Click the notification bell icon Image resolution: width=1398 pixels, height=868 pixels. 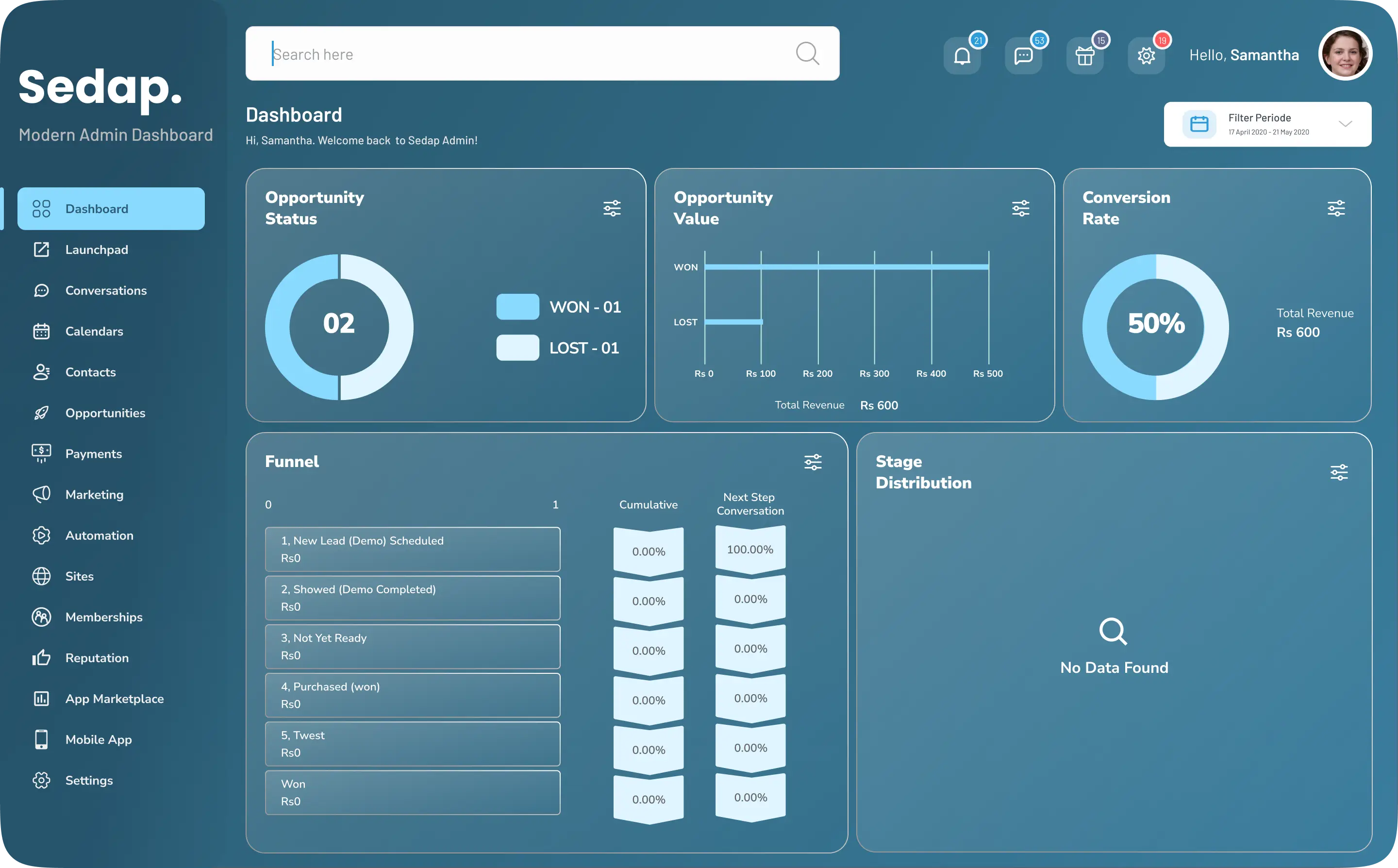962,56
